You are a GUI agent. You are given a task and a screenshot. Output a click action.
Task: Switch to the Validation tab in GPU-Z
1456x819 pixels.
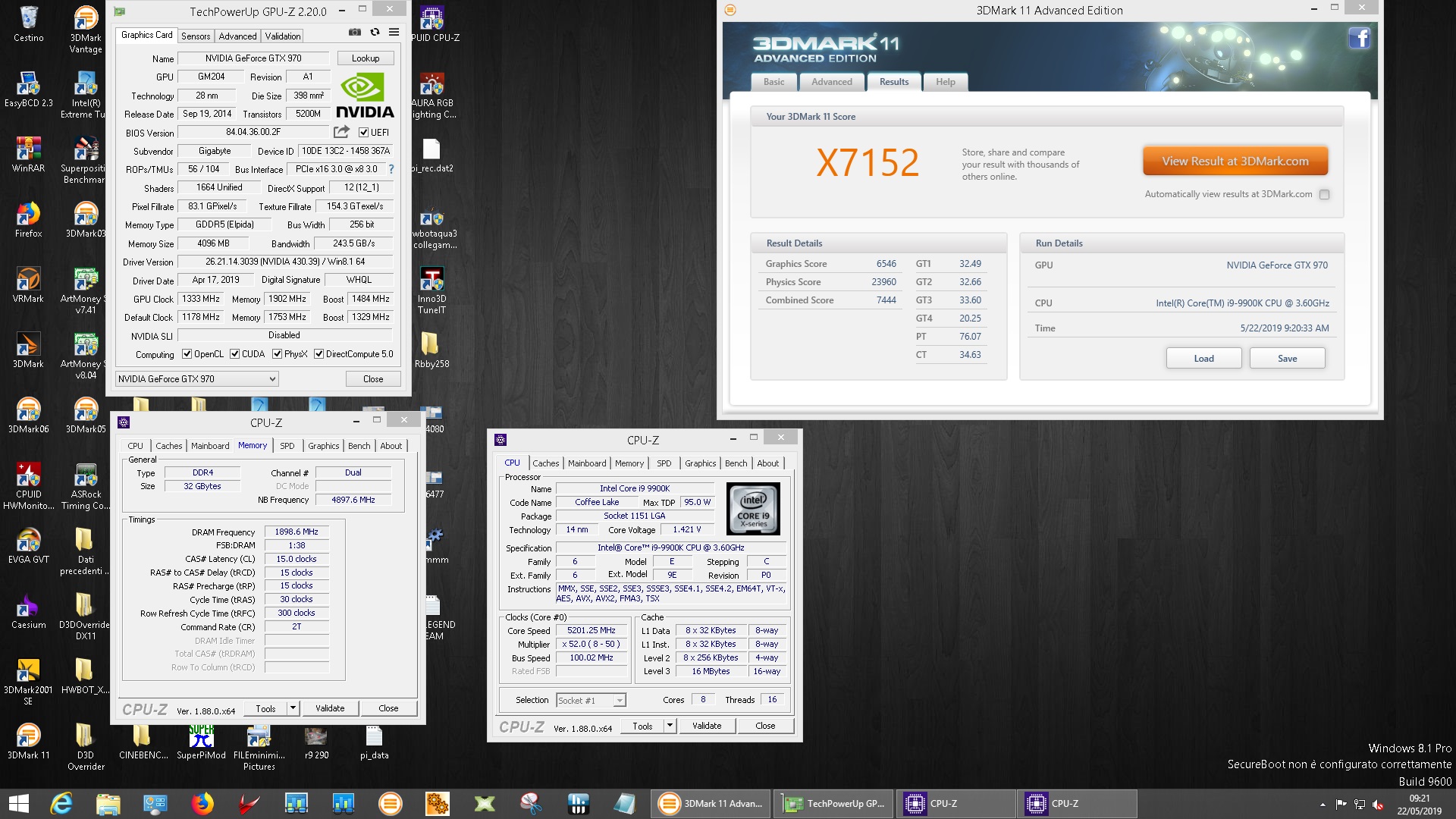point(283,36)
